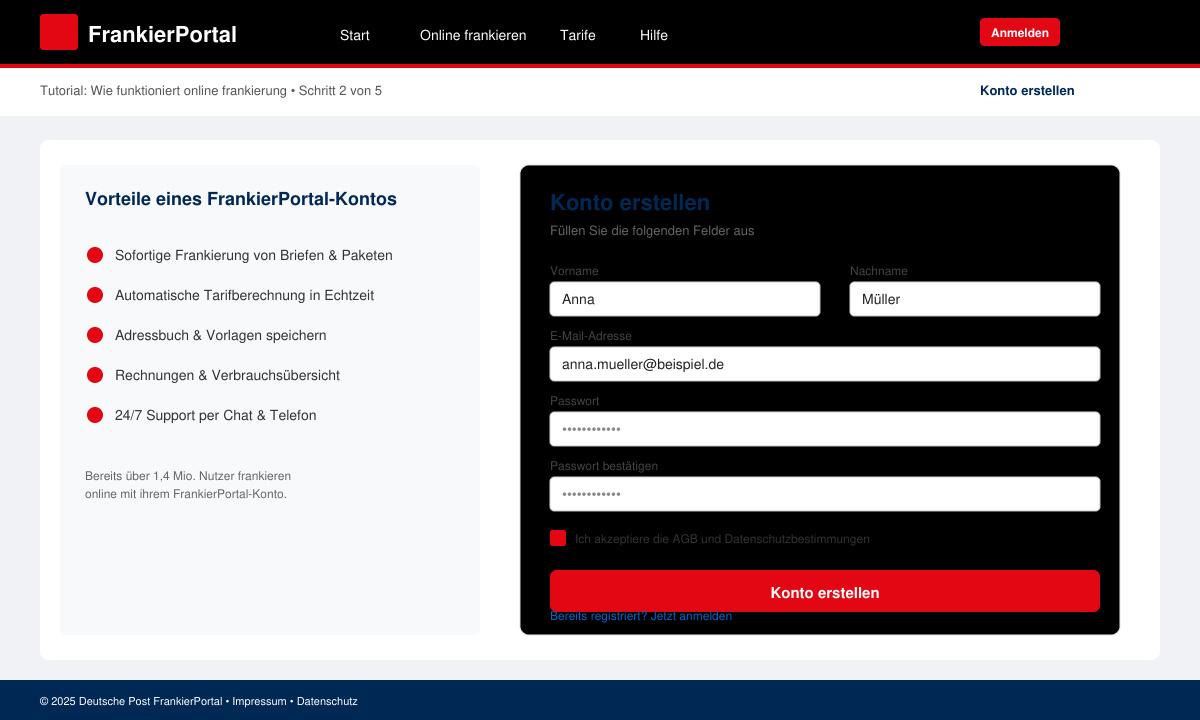The width and height of the screenshot is (1200, 720).
Task: Open the Tarife page
Action: pos(578,35)
